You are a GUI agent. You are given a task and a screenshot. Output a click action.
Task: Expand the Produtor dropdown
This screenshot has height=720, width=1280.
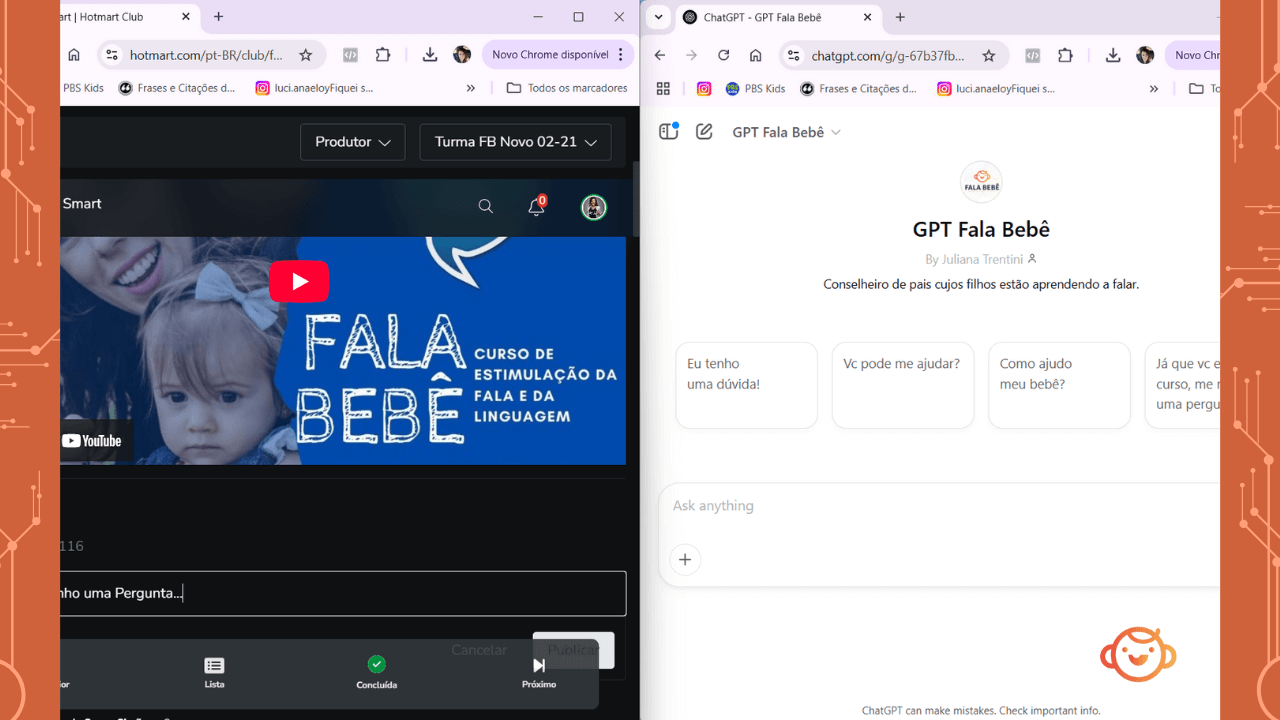pos(352,142)
